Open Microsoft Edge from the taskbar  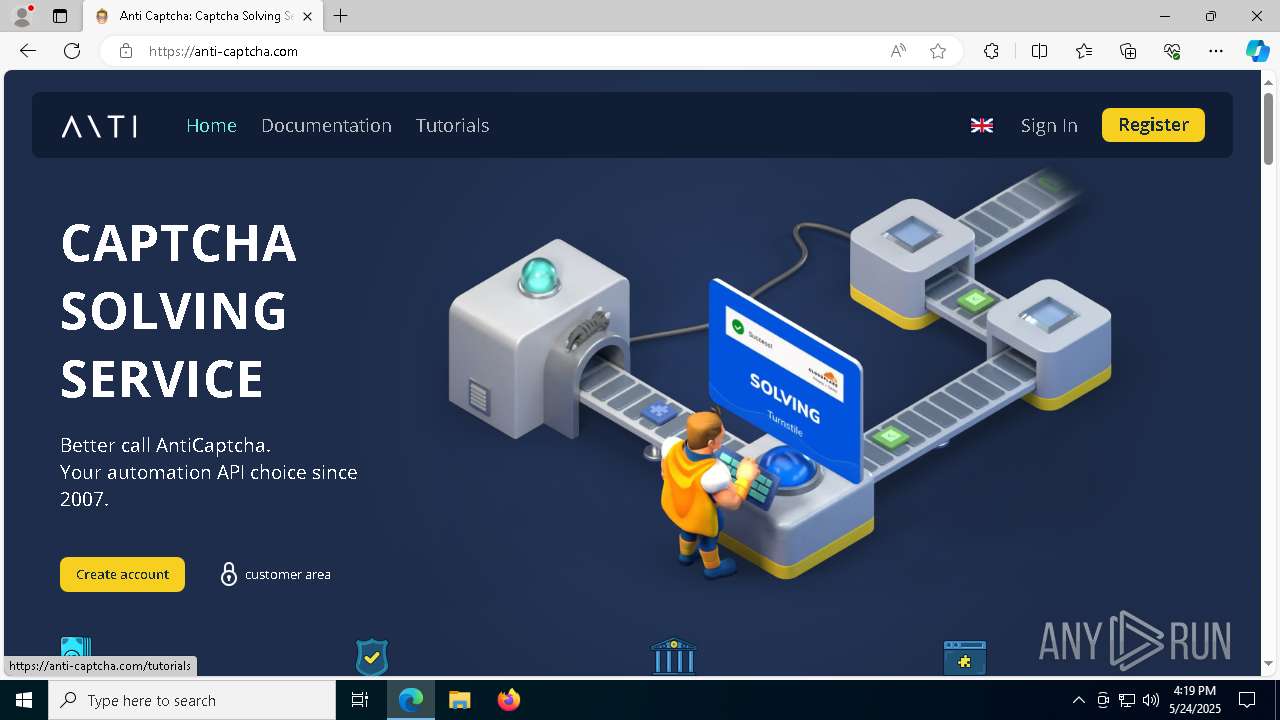pyautogui.click(x=411, y=700)
